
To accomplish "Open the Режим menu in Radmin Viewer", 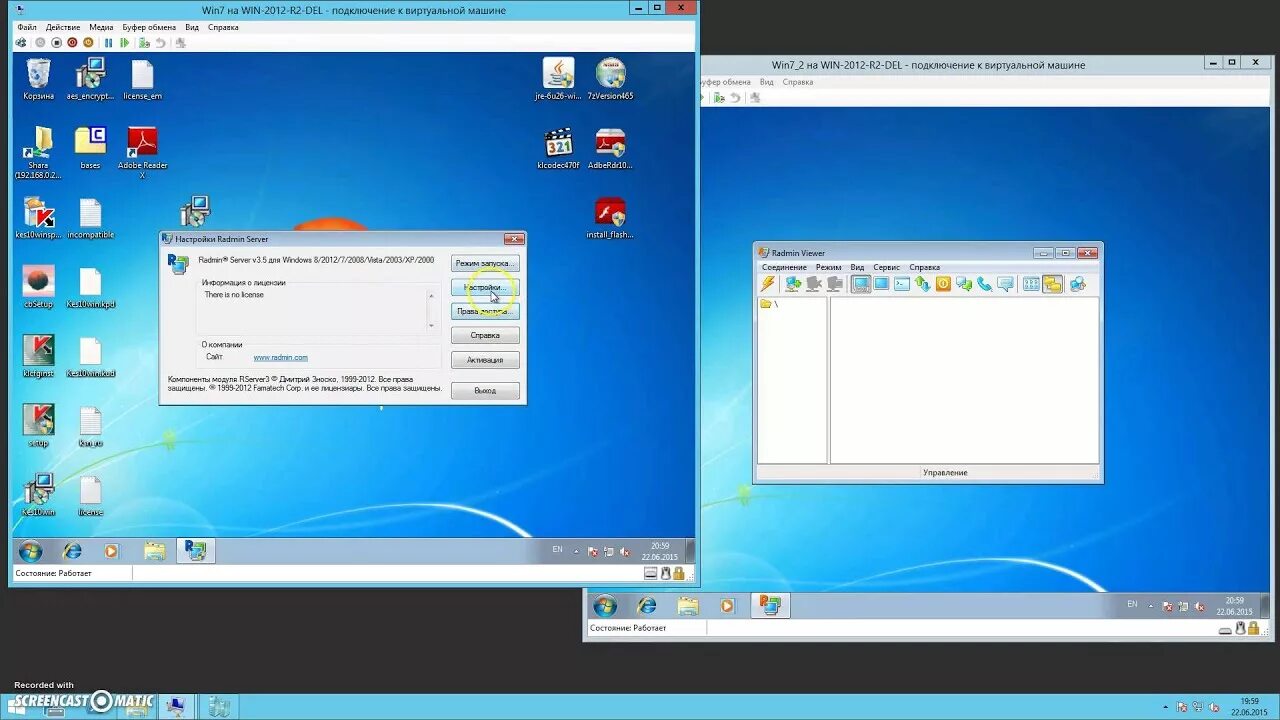I will tap(828, 267).
